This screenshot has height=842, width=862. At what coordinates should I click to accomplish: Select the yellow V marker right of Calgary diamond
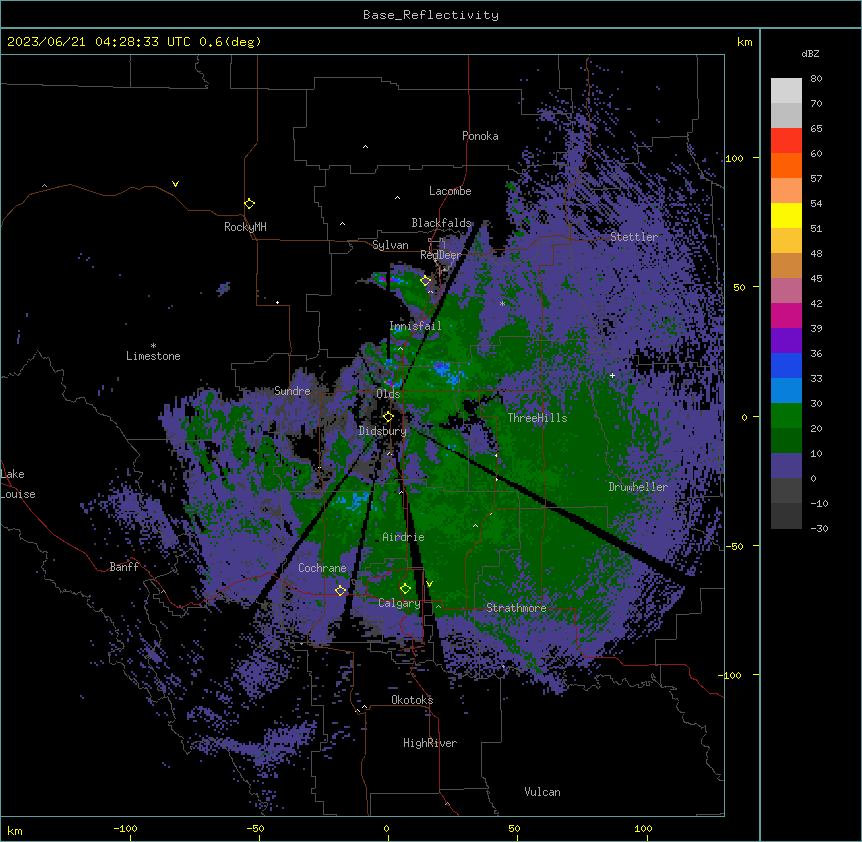[x=429, y=584]
